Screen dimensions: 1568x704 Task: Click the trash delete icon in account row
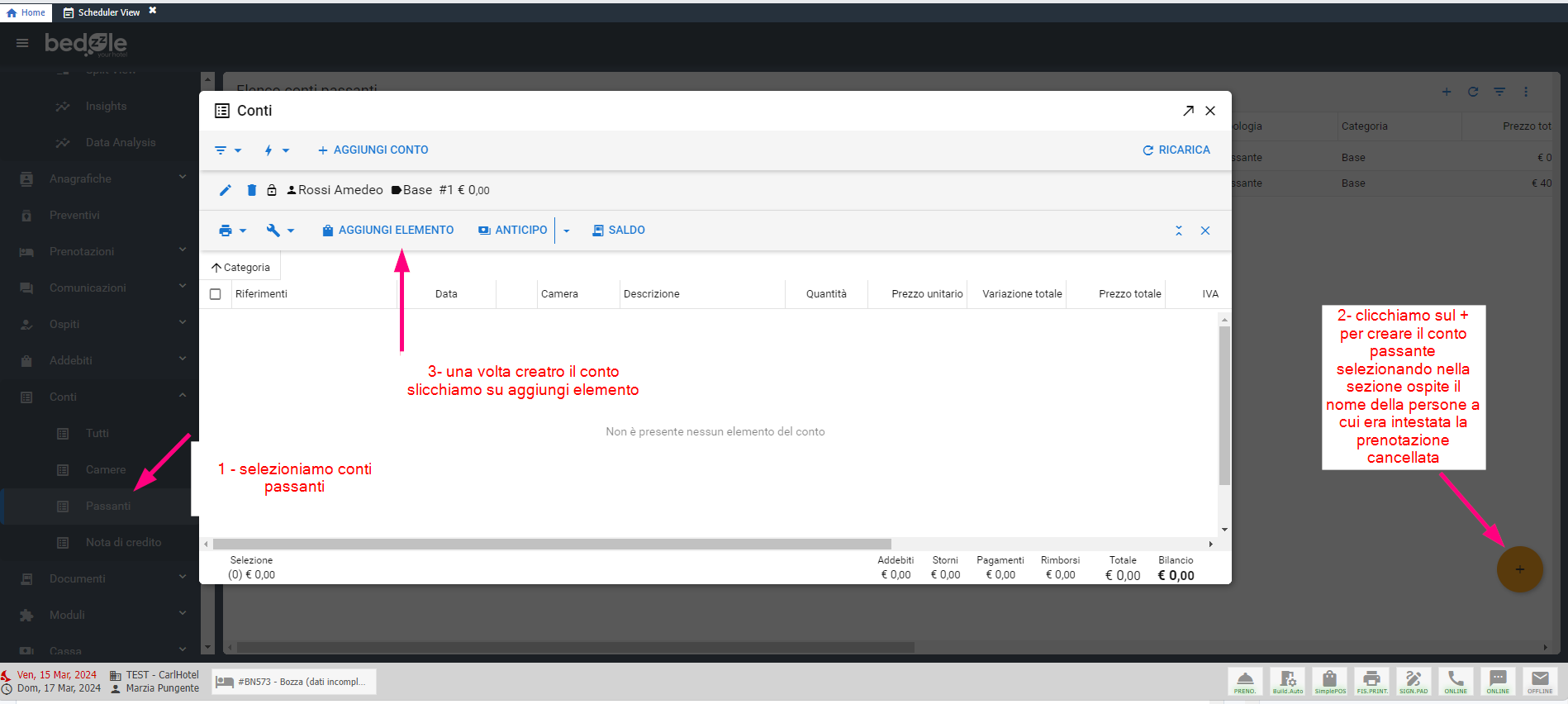pyautogui.click(x=251, y=190)
